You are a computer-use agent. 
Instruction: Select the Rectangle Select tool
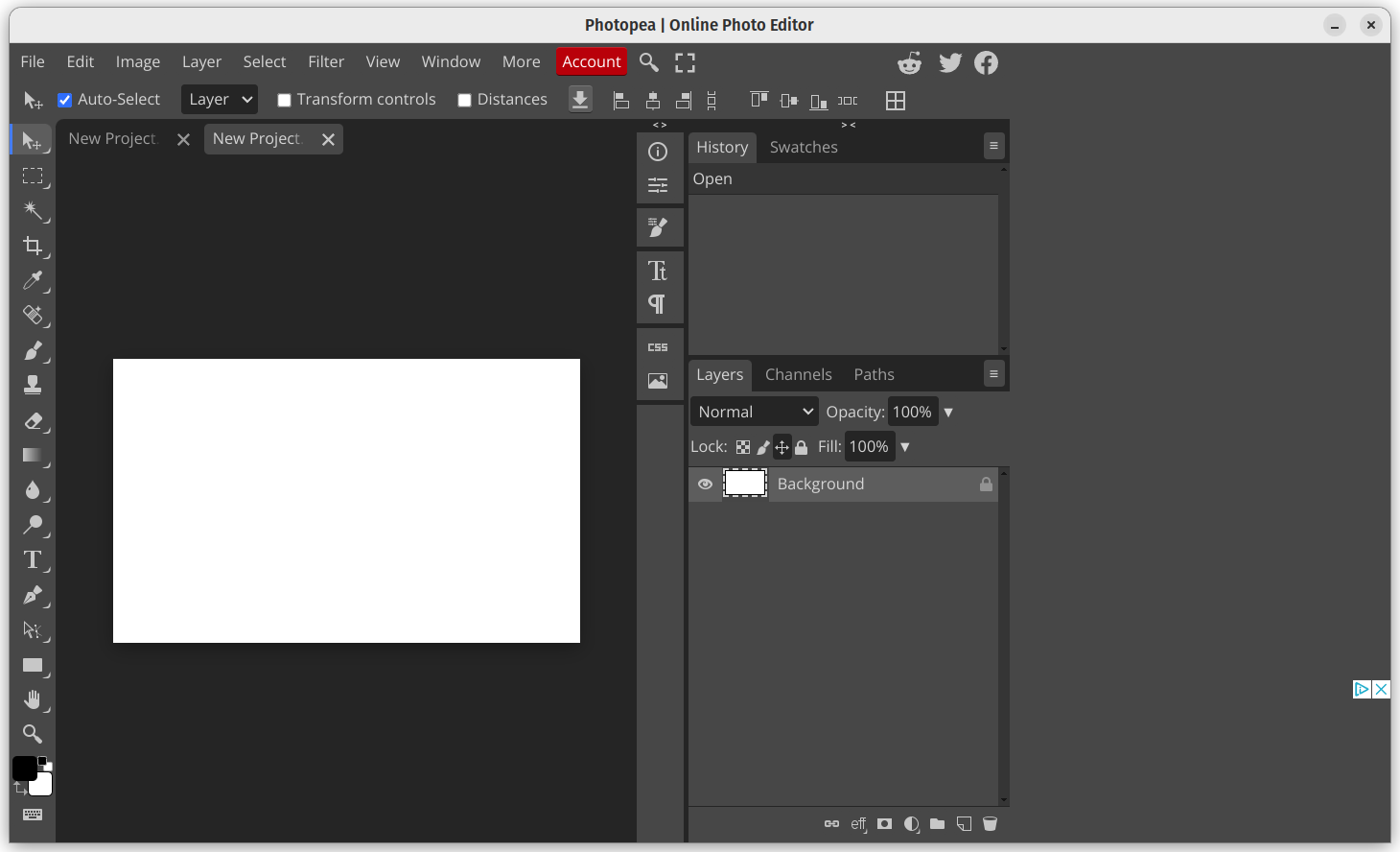tap(33, 177)
